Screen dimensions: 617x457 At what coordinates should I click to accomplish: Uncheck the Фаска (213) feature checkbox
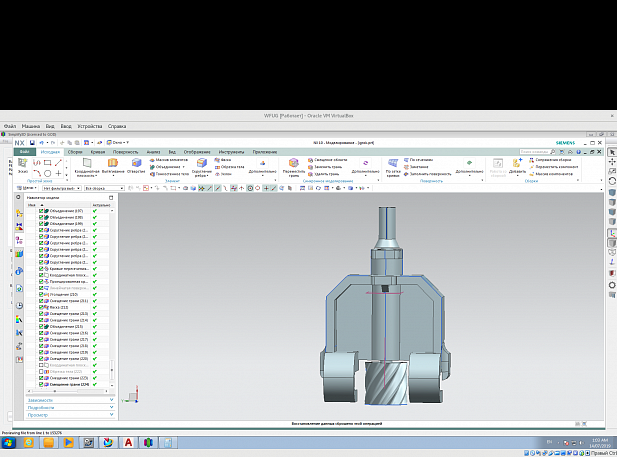[x=41, y=307]
